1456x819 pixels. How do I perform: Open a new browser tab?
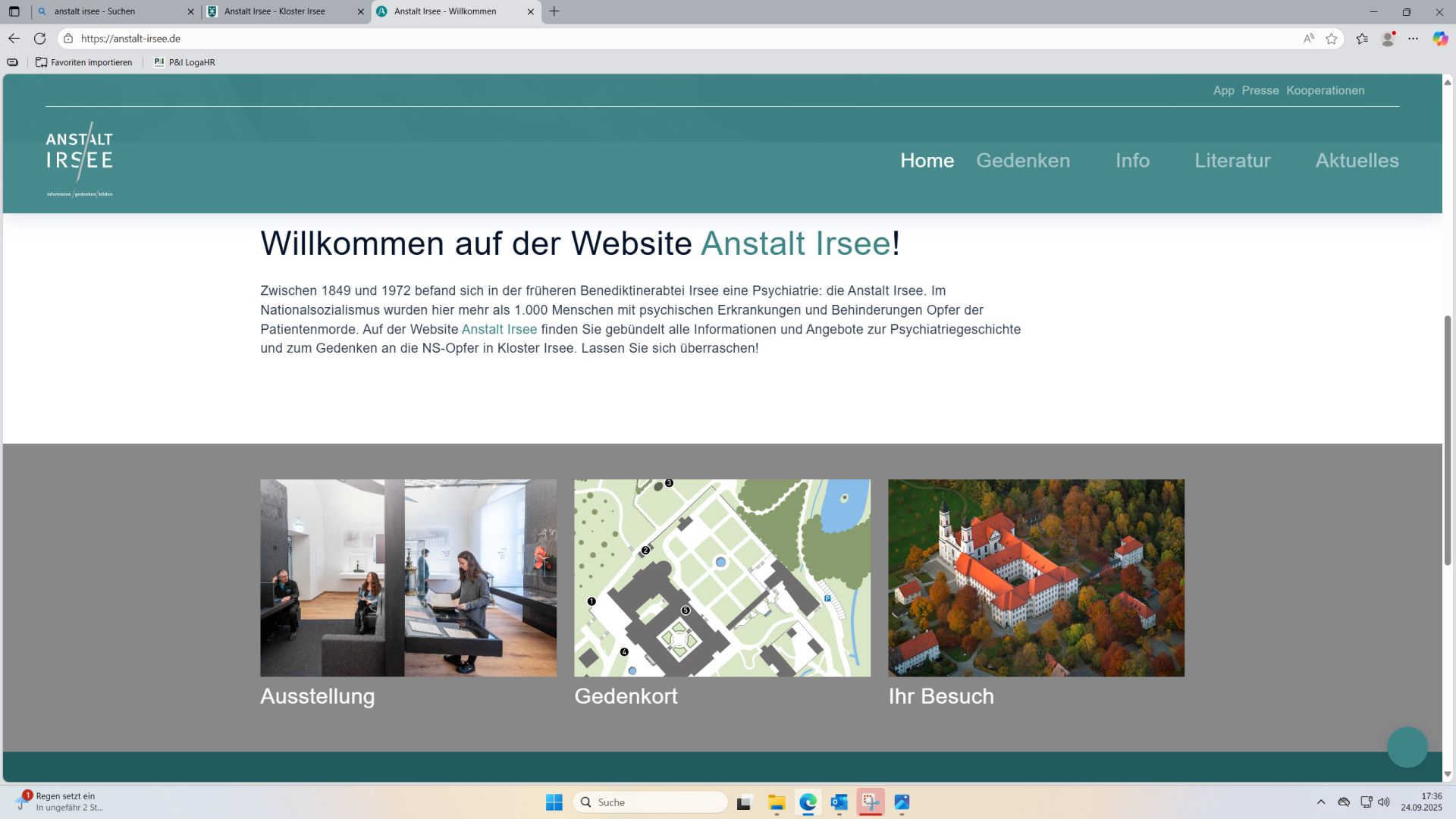click(x=554, y=11)
